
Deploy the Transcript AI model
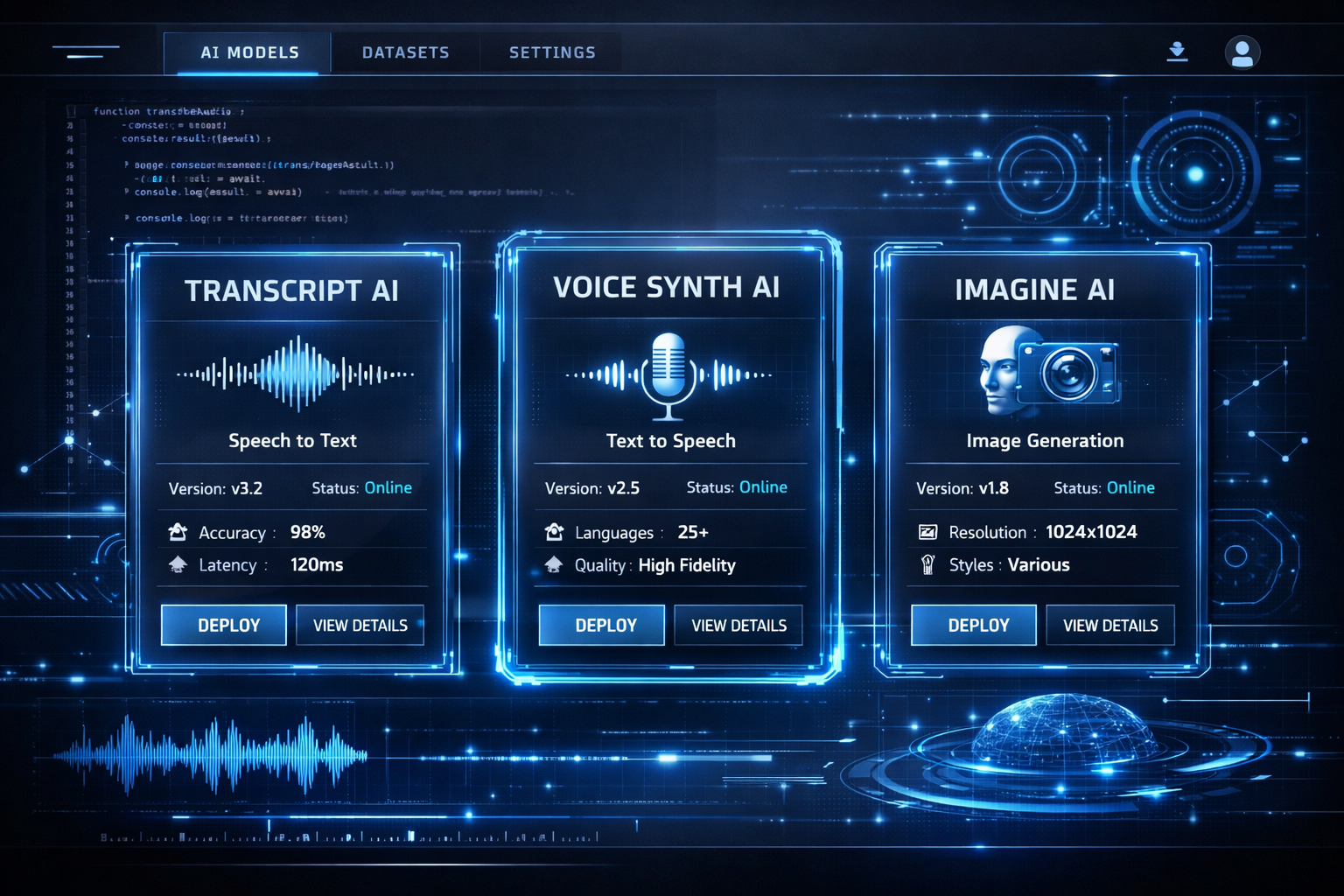pos(223,625)
